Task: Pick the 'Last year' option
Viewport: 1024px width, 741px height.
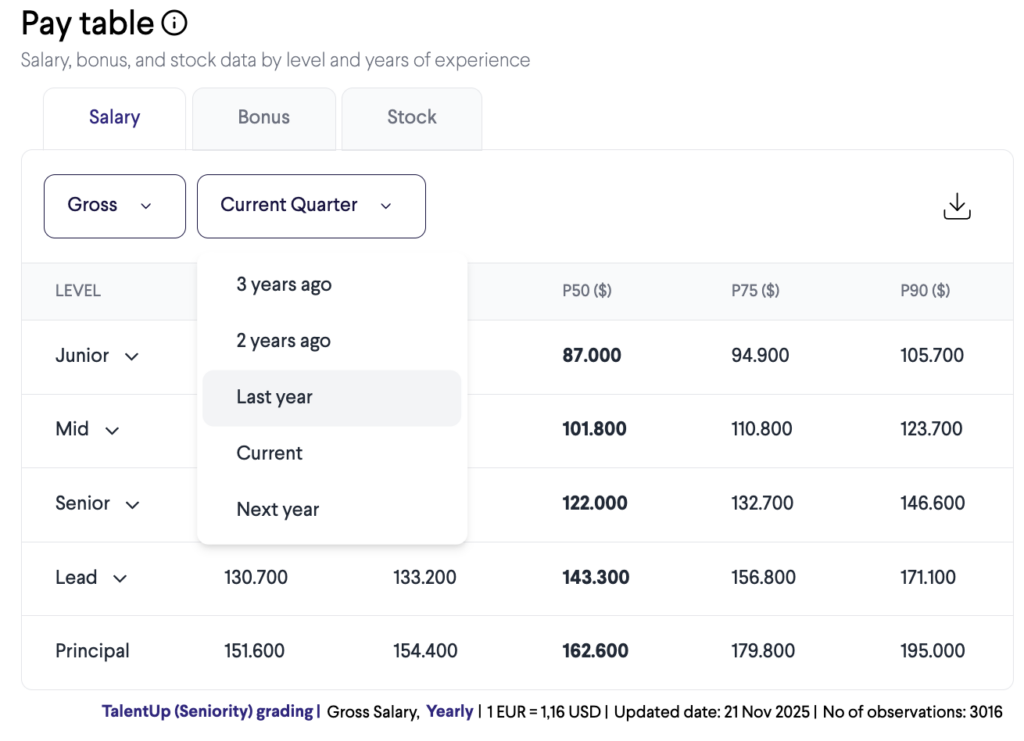Action: pos(275,397)
